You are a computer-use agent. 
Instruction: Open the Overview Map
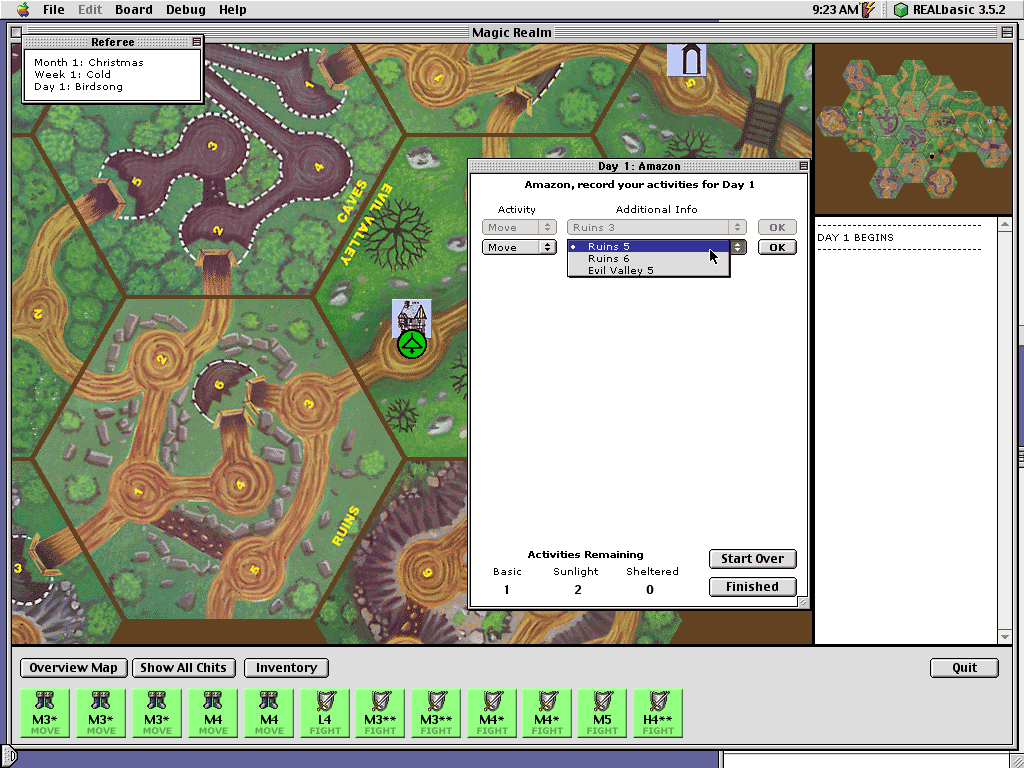(x=73, y=667)
